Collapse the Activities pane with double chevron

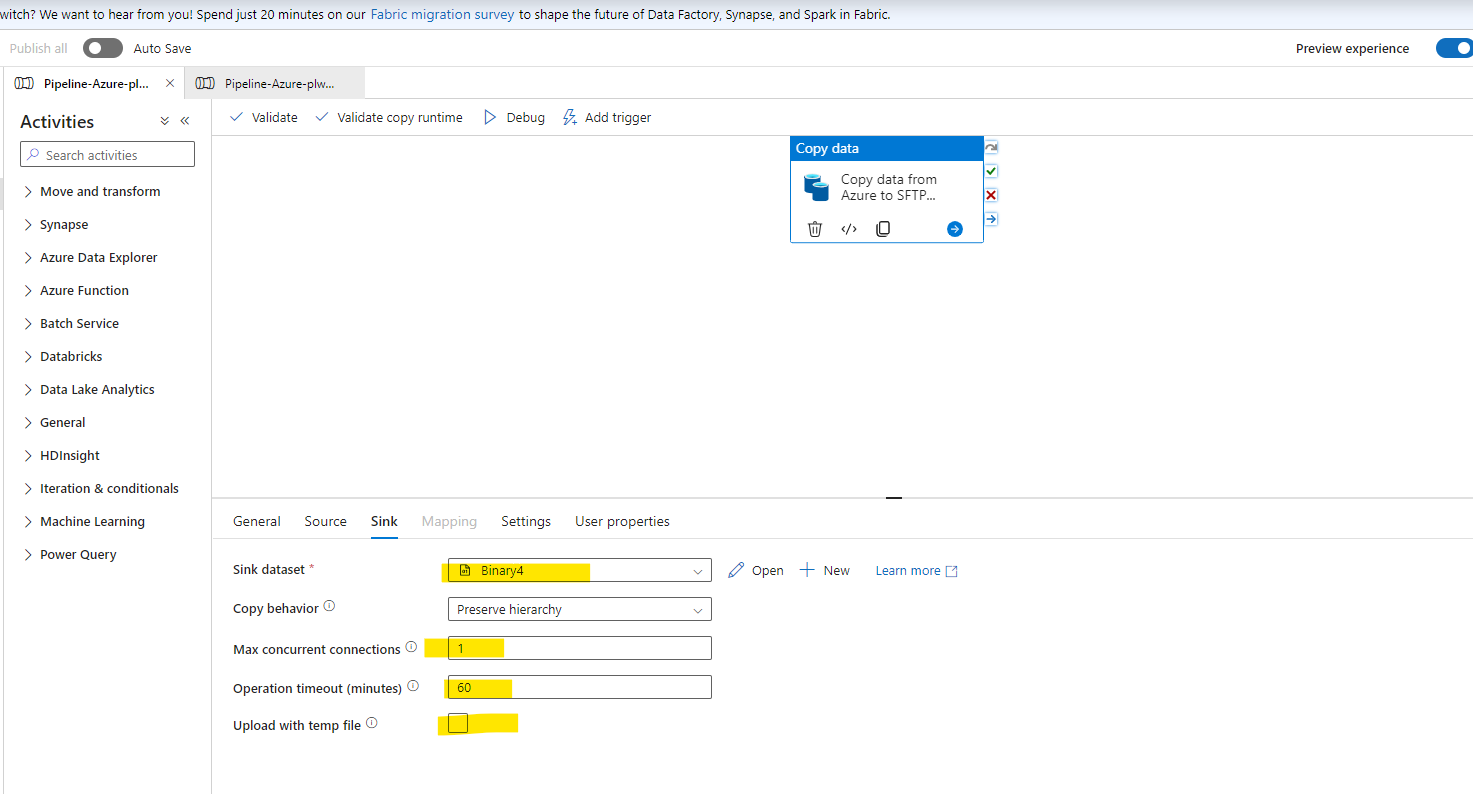point(185,120)
